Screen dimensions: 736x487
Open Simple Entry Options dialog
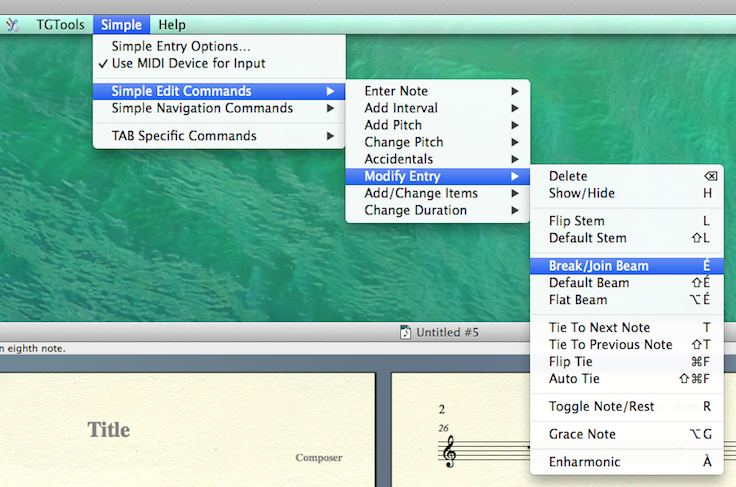(x=181, y=46)
